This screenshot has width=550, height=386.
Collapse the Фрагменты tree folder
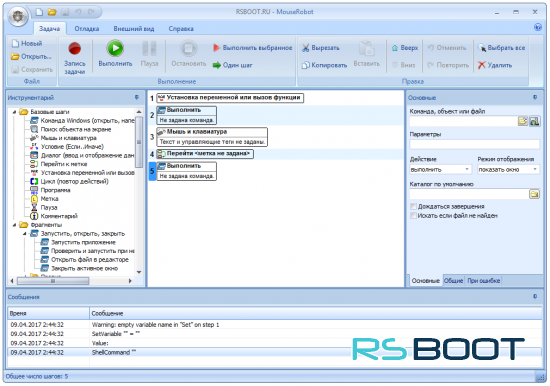pos(14,225)
